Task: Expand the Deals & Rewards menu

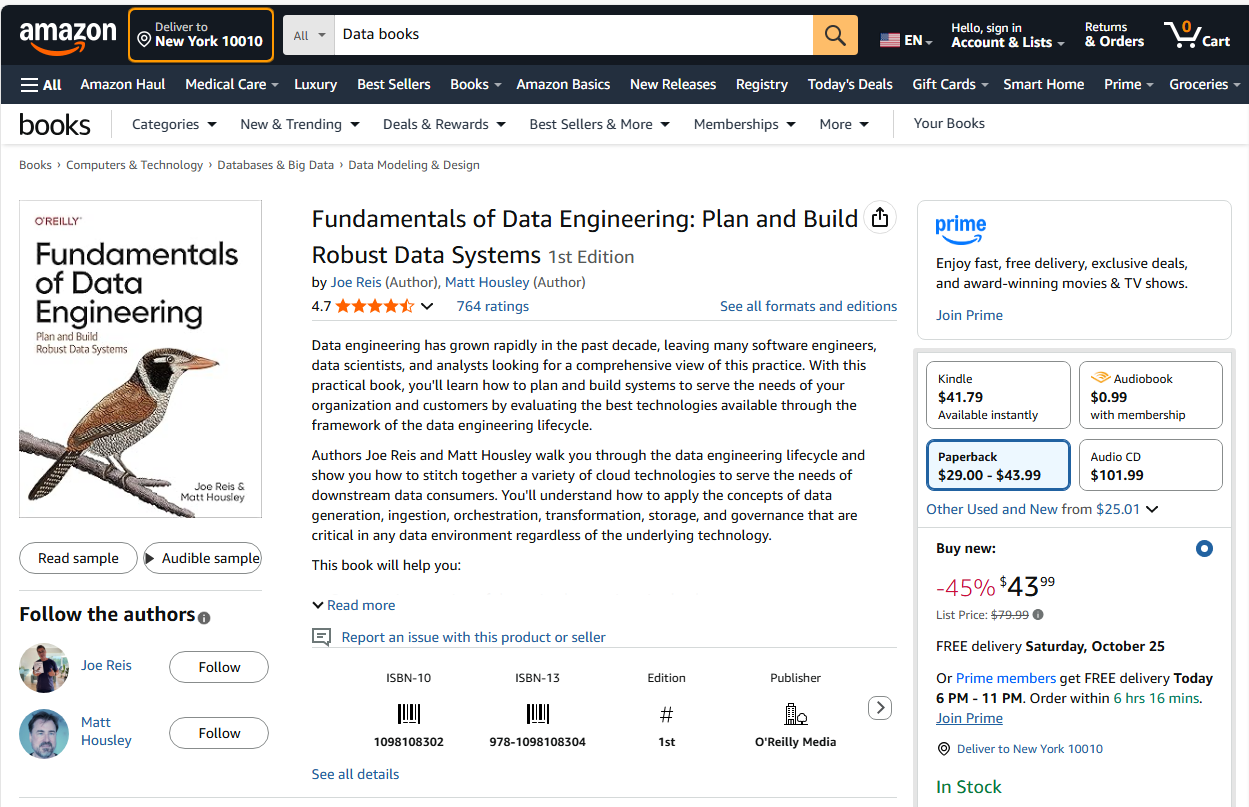Action: [x=444, y=124]
